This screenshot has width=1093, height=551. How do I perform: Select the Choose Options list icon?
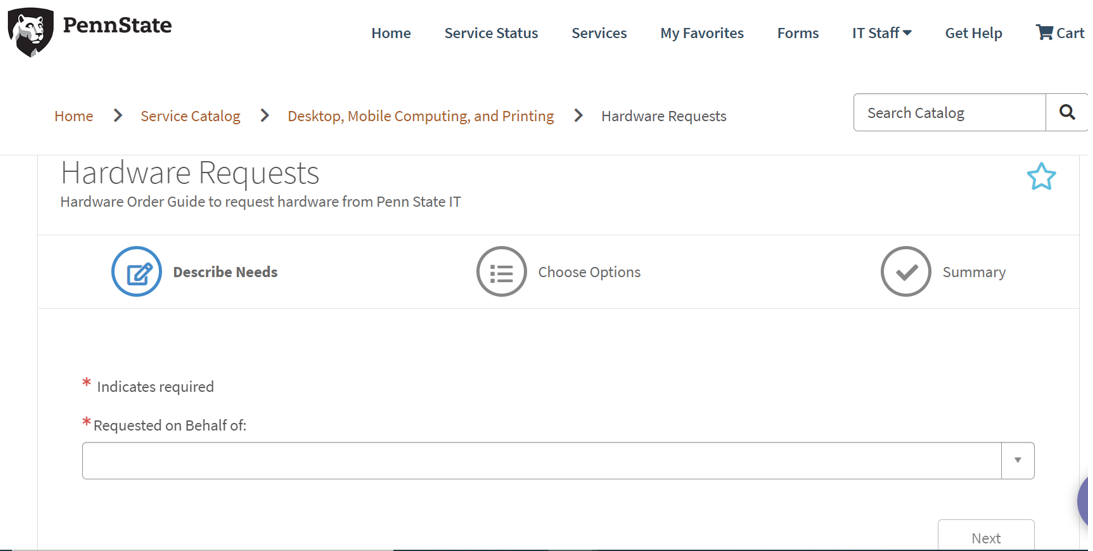pyautogui.click(x=501, y=271)
